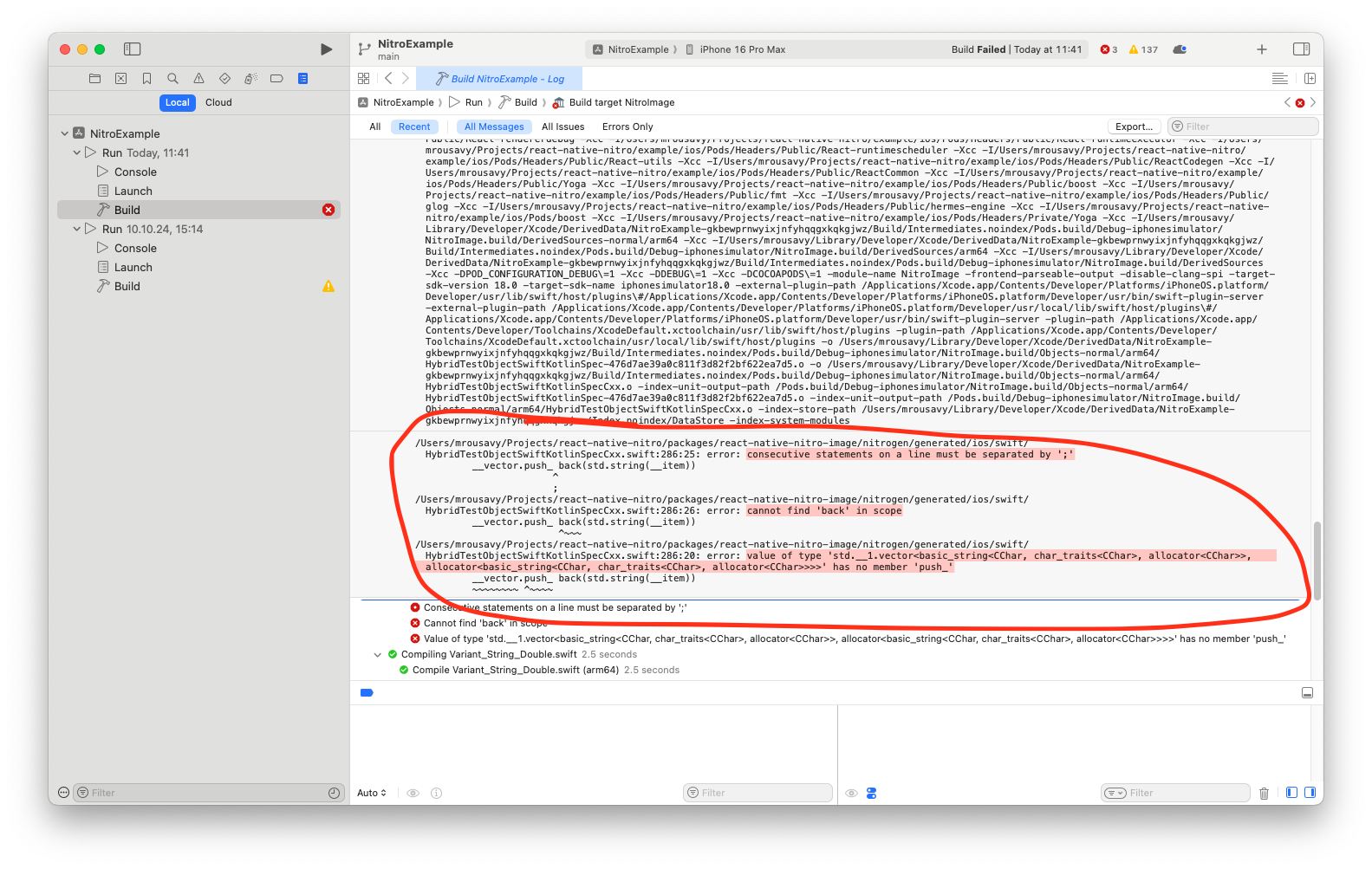The height and width of the screenshot is (869, 1372).
Task: Click the trash icon to clear console
Action: point(1264,793)
